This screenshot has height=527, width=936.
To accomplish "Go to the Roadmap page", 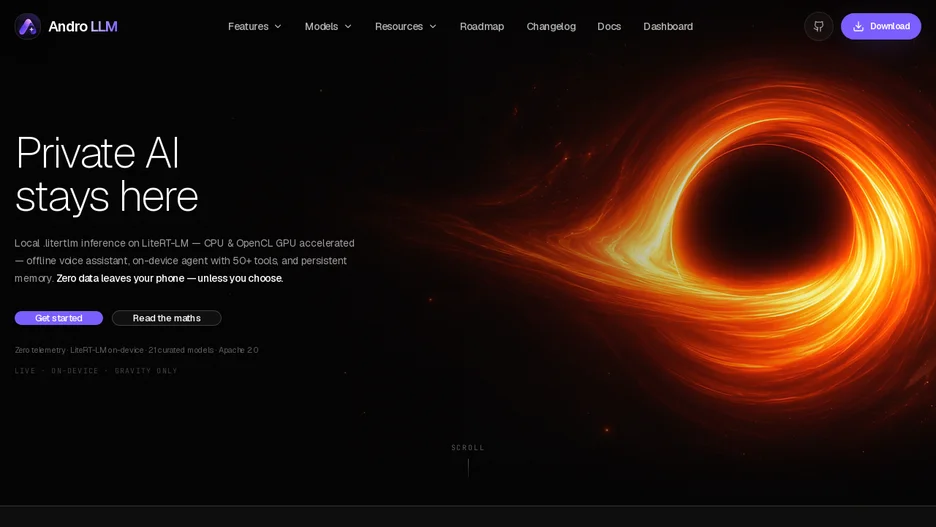I will coord(482,26).
